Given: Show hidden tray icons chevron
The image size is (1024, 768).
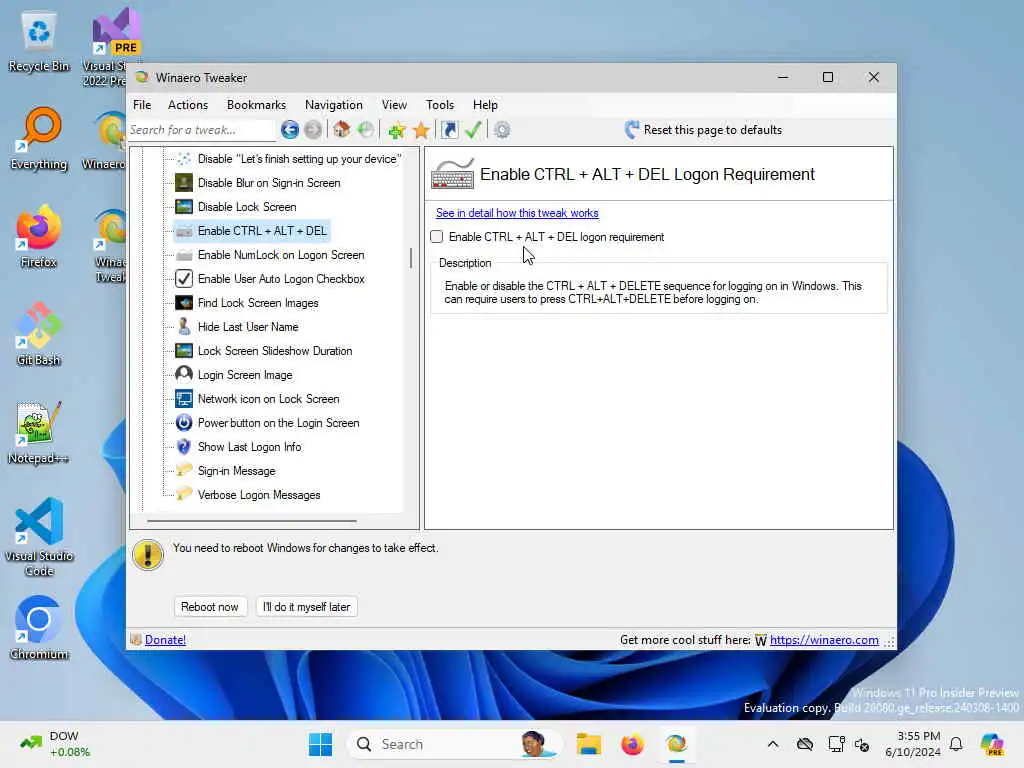Looking at the screenshot, I should tap(773, 744).
